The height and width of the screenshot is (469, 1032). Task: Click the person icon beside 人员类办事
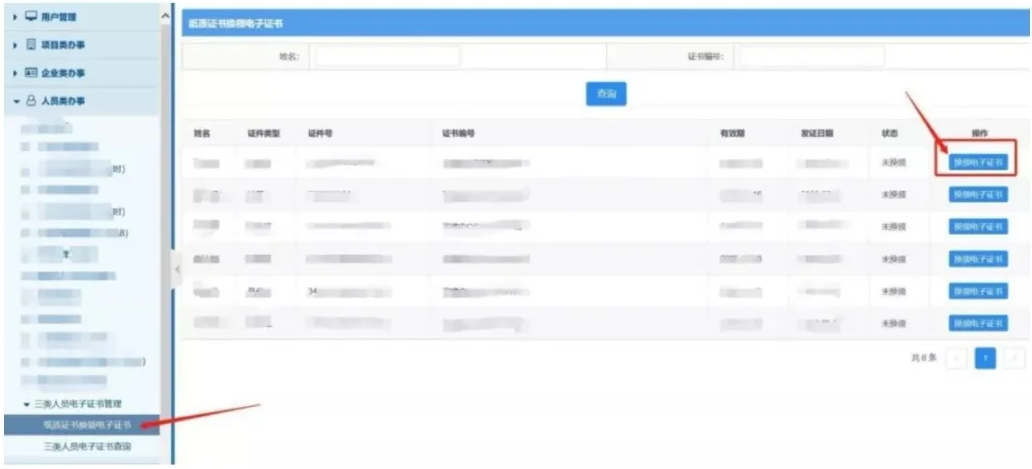[29, 101]
